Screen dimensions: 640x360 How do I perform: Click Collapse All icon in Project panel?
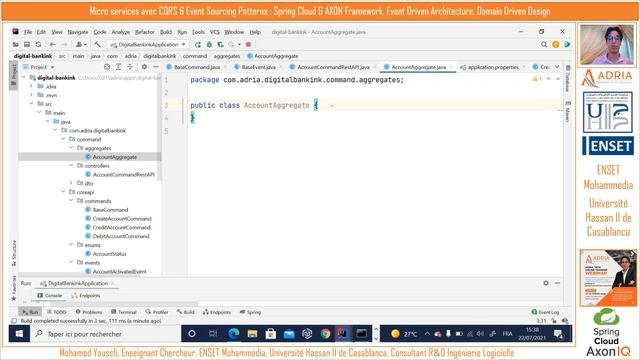(x=130, y=67)
